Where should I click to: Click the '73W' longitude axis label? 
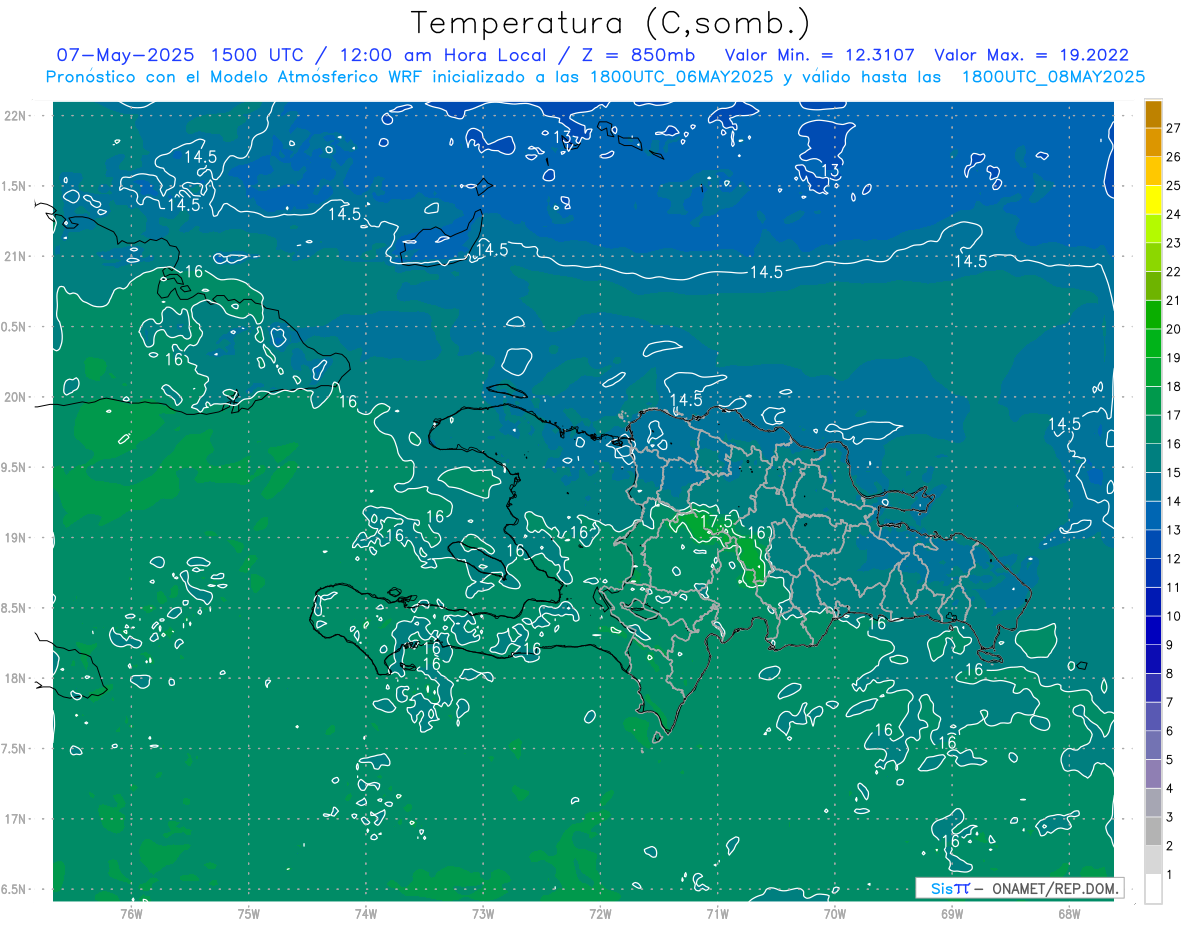click(483, 913)
